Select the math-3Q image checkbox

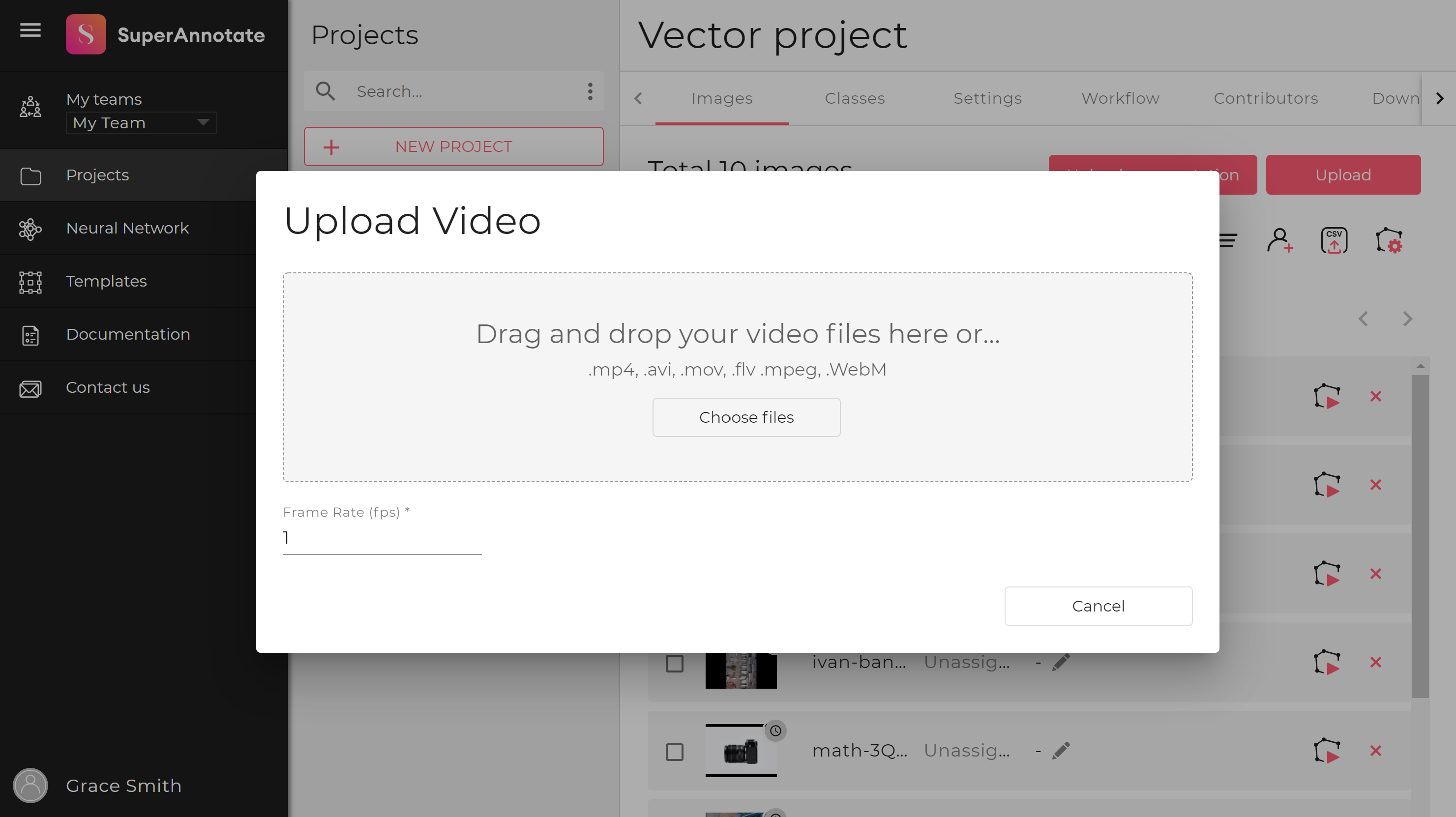[x=674, y=752]
